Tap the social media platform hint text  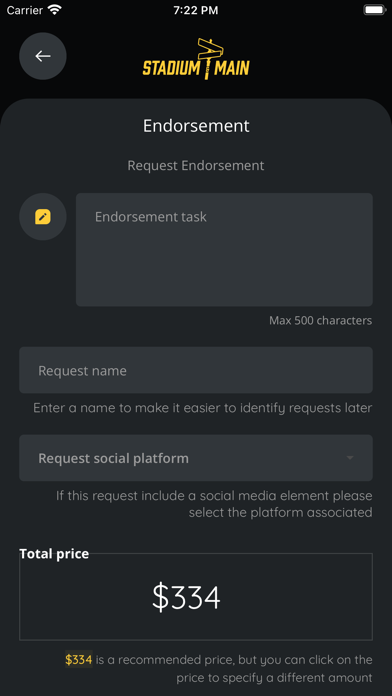pos(214,504)
